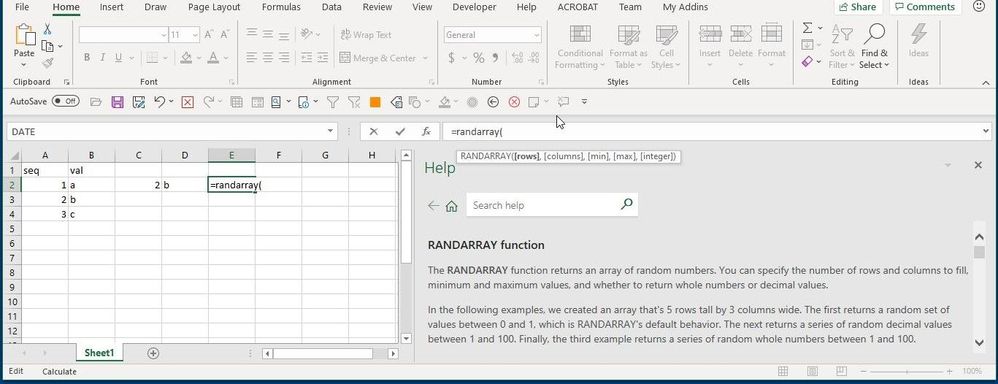Open the Cell Styles button
Viewport: 998px width, 384px height.
tap(666, 48)
